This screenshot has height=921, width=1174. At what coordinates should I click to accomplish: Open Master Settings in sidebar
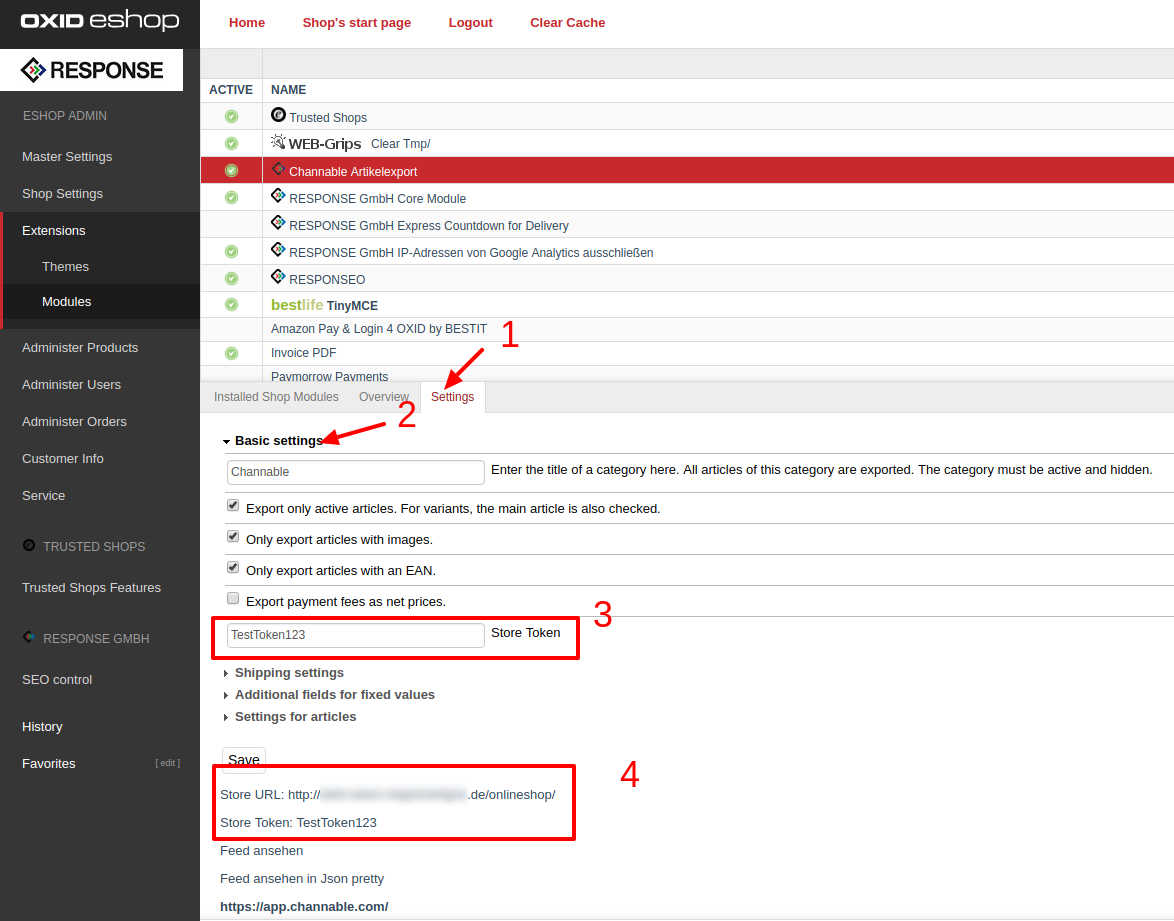(x=67, y=156)
